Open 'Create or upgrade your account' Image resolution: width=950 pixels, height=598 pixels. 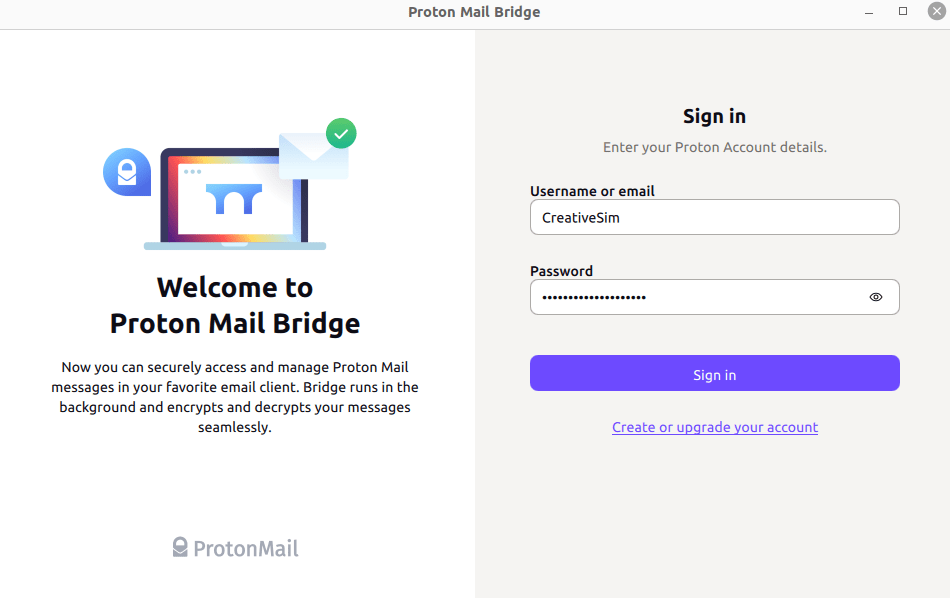point(714,427)
